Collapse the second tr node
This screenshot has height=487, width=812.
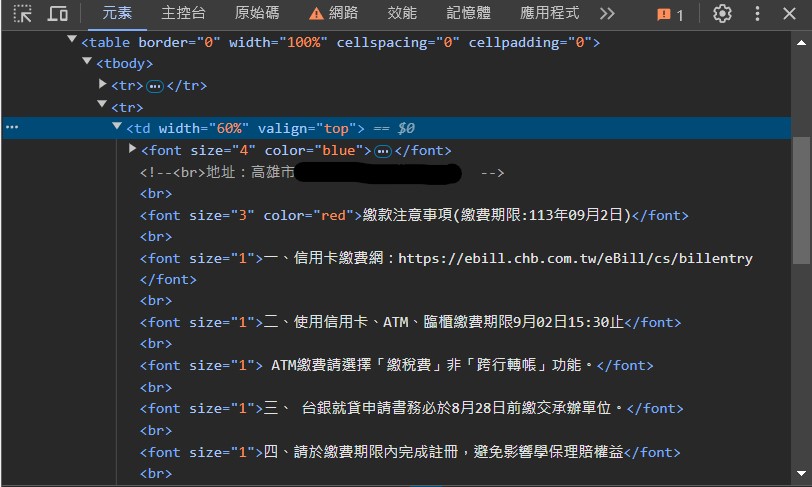[102, 104]
